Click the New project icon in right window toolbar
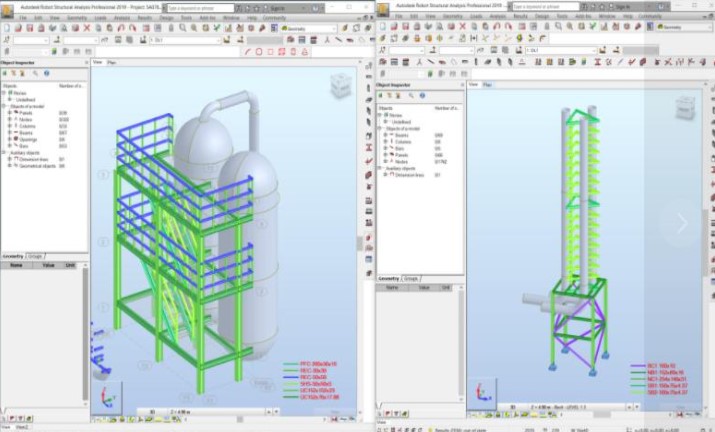Viewport: 715px width, 432px height. click(x=383, y=27)
